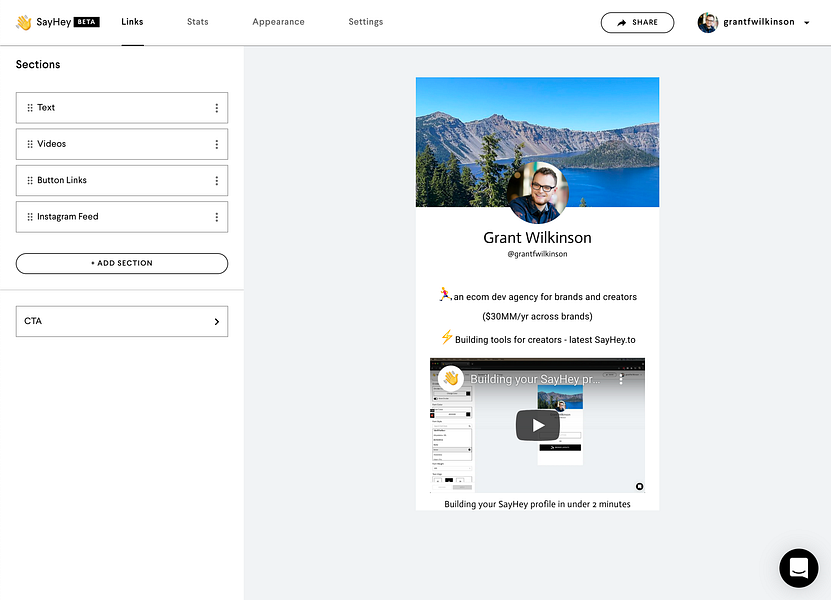Screen dimensions: 831x600
Task: Open the Button Links three-dot menu
Action: click(x=216, y=181)
